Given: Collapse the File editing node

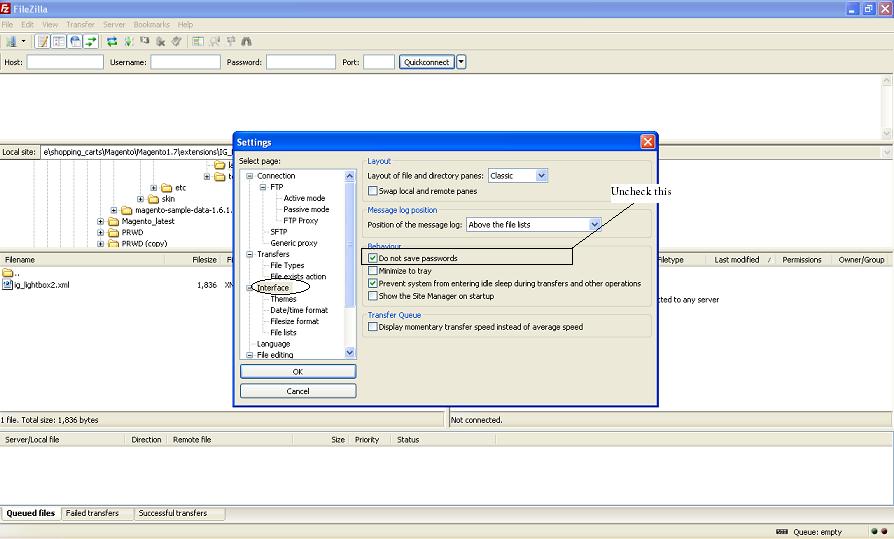Looking at the screenshot, I should [x=250, y=355].
